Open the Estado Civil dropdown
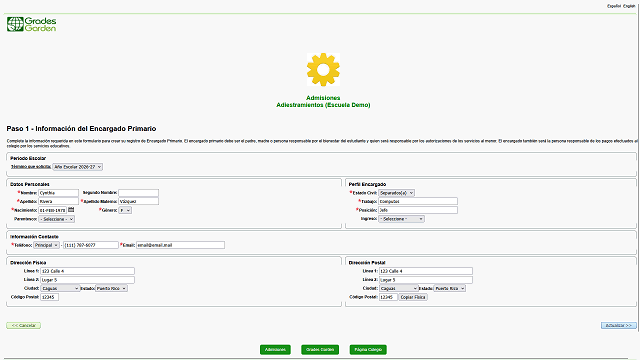 tap(396, 193)
